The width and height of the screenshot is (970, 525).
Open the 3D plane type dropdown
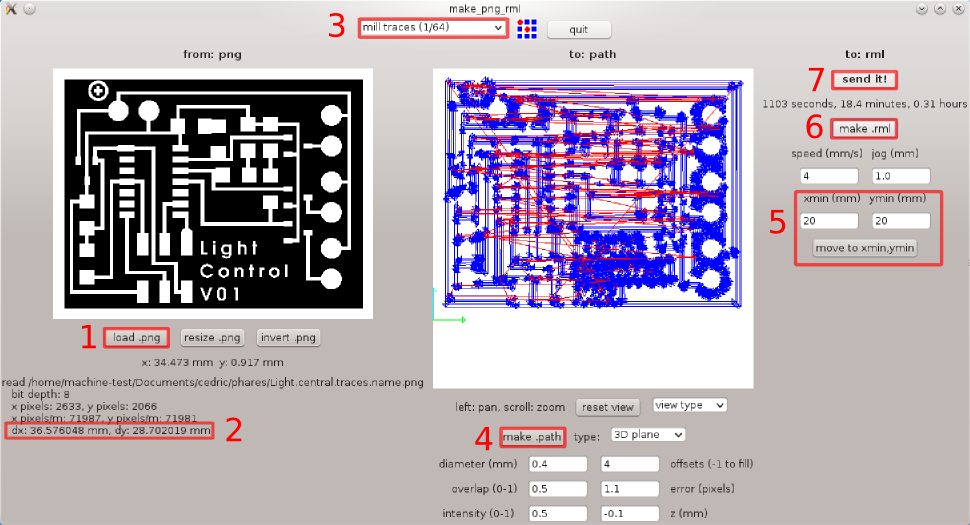point(647,435)
